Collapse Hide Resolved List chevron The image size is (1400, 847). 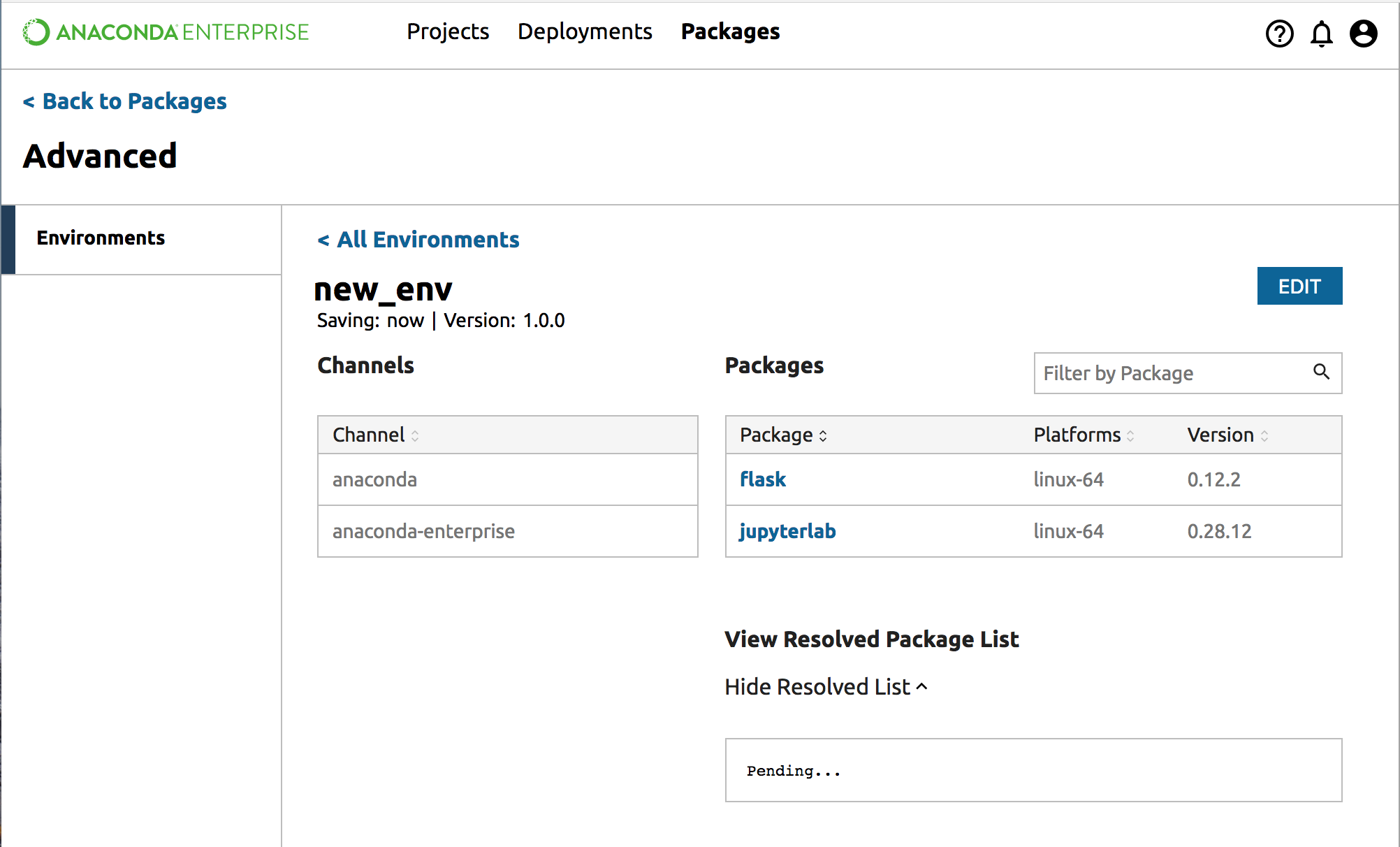[x=921, y=686]
